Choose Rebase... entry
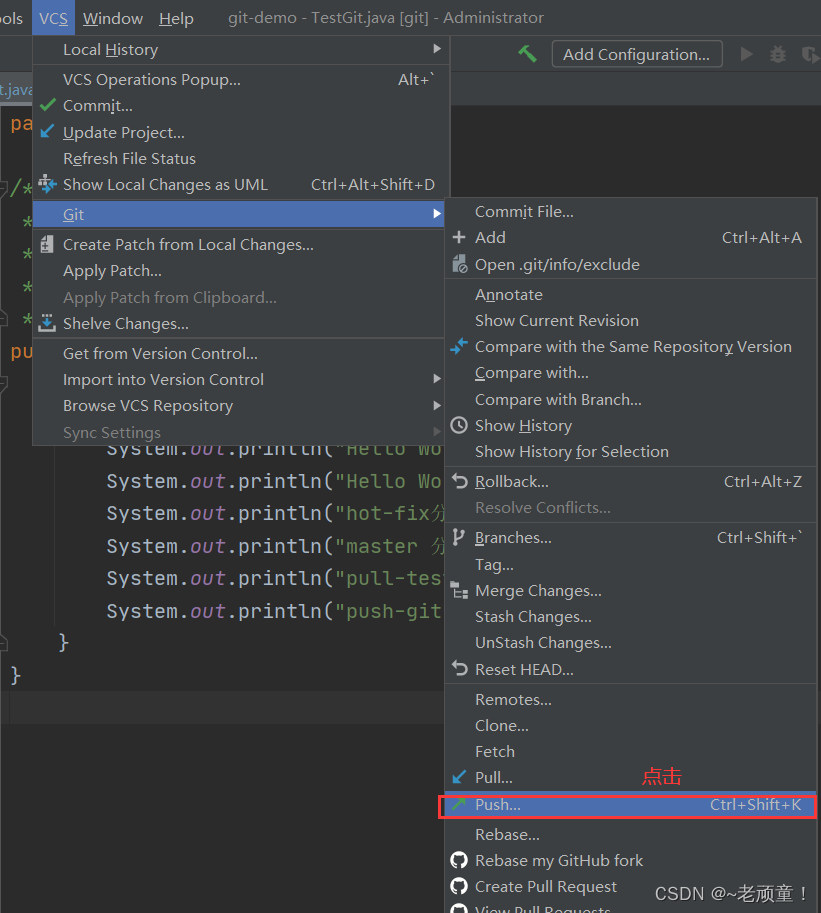 (x=631, y=834)
